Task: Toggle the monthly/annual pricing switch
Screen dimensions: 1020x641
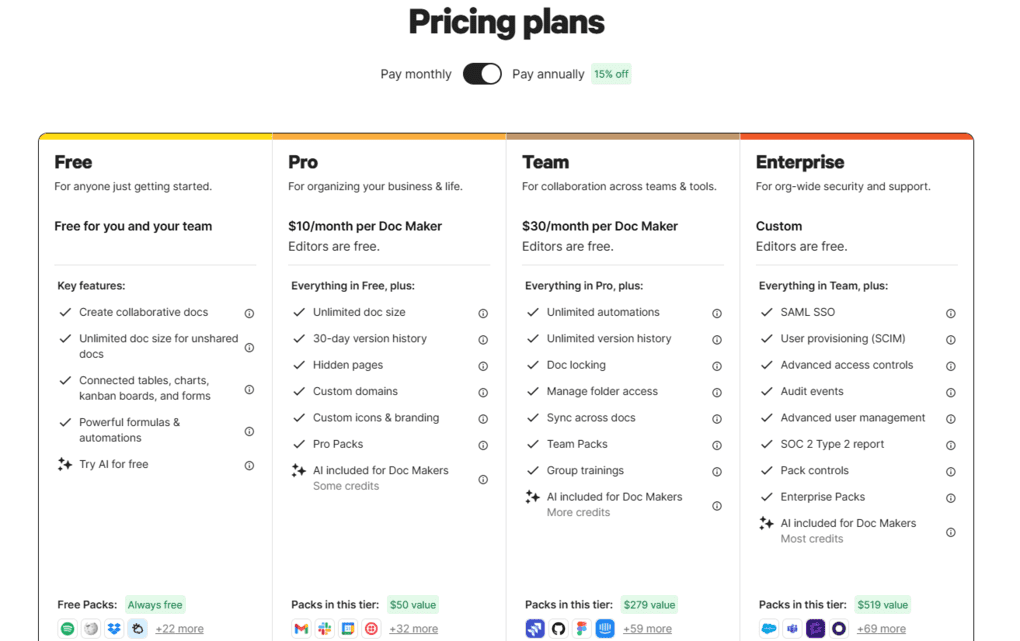Action: tap(482, 73)
